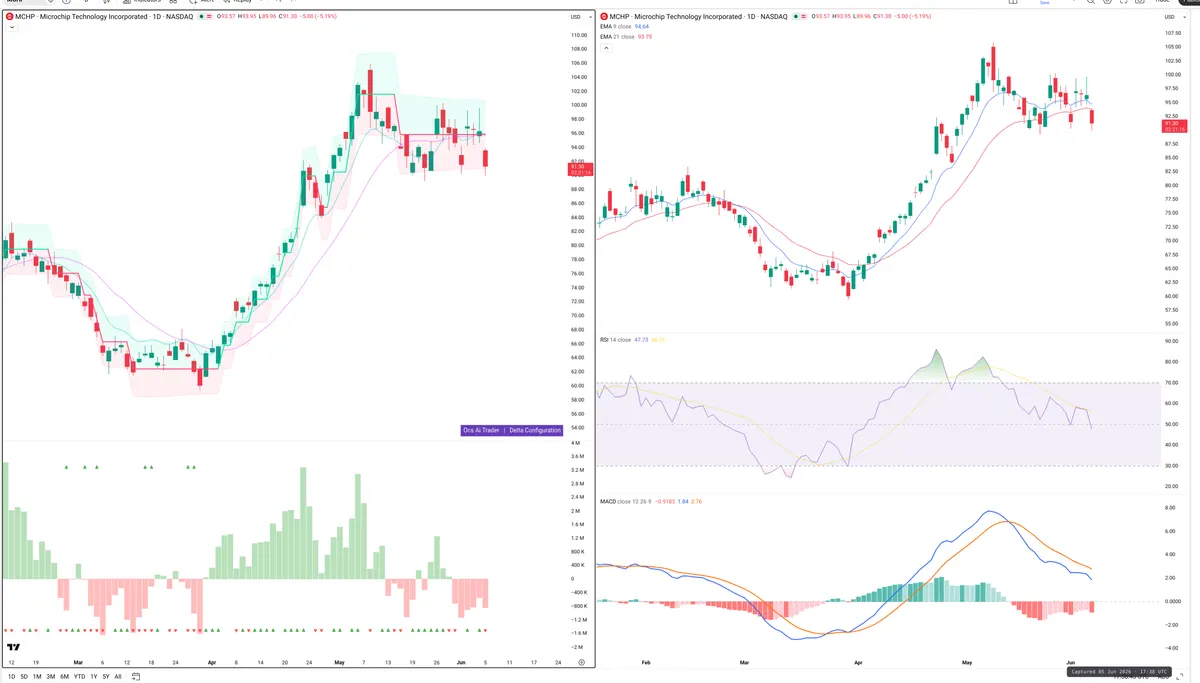This screenshot has height=683, width=1200.
Task: Click MCHP symbol title in right chart
Action: coord(698,17)
